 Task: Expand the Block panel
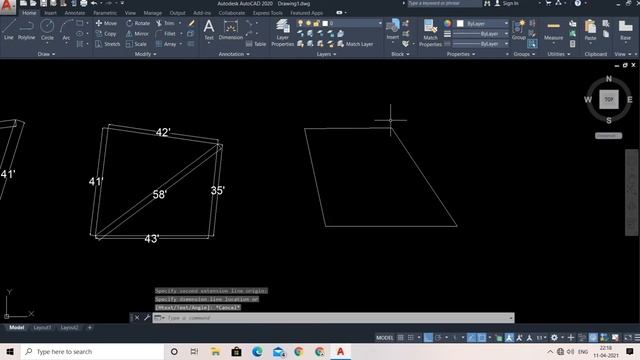click(x=400, y=54)
